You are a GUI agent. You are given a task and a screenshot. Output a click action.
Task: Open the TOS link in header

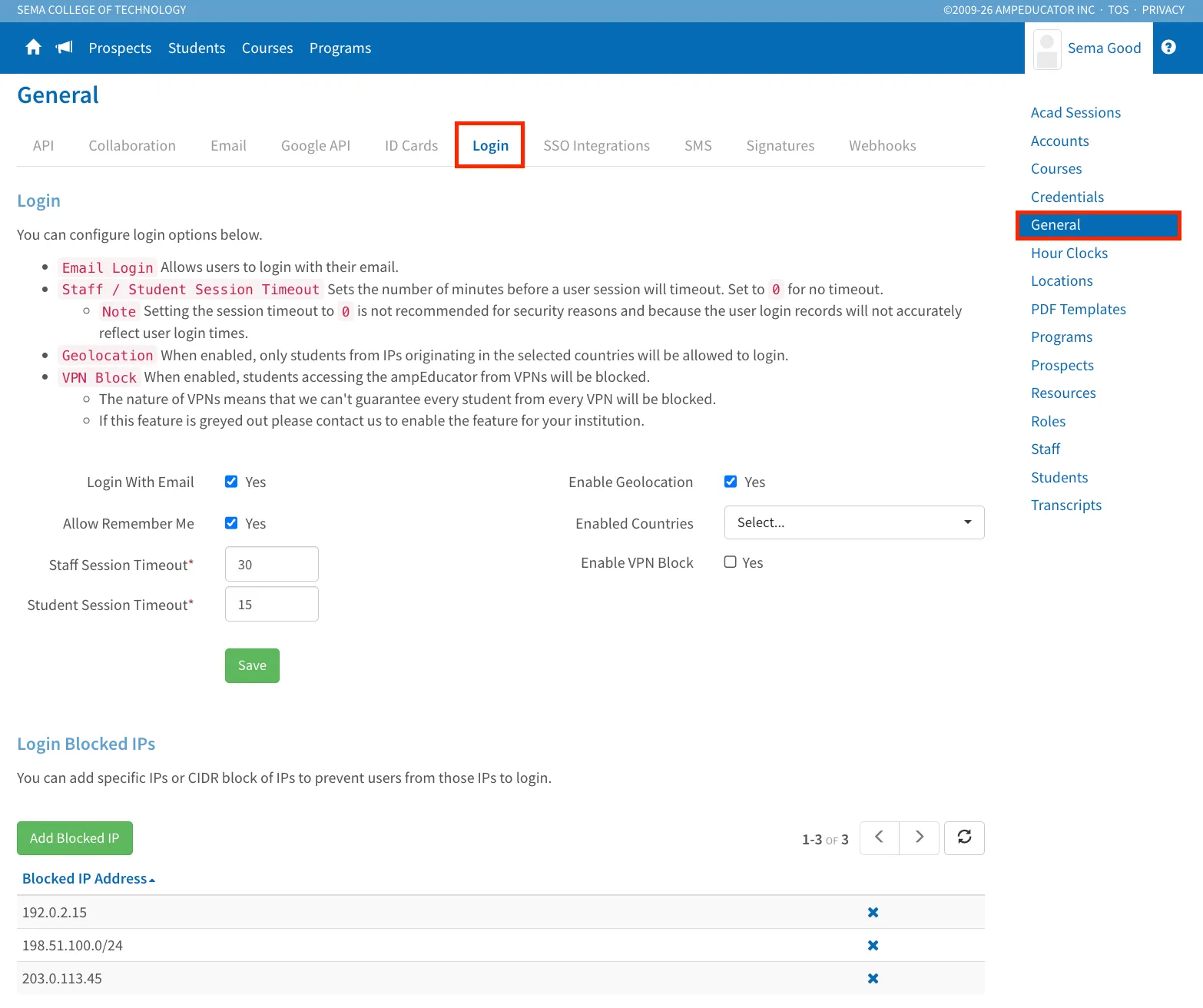tap(1118, 10)
